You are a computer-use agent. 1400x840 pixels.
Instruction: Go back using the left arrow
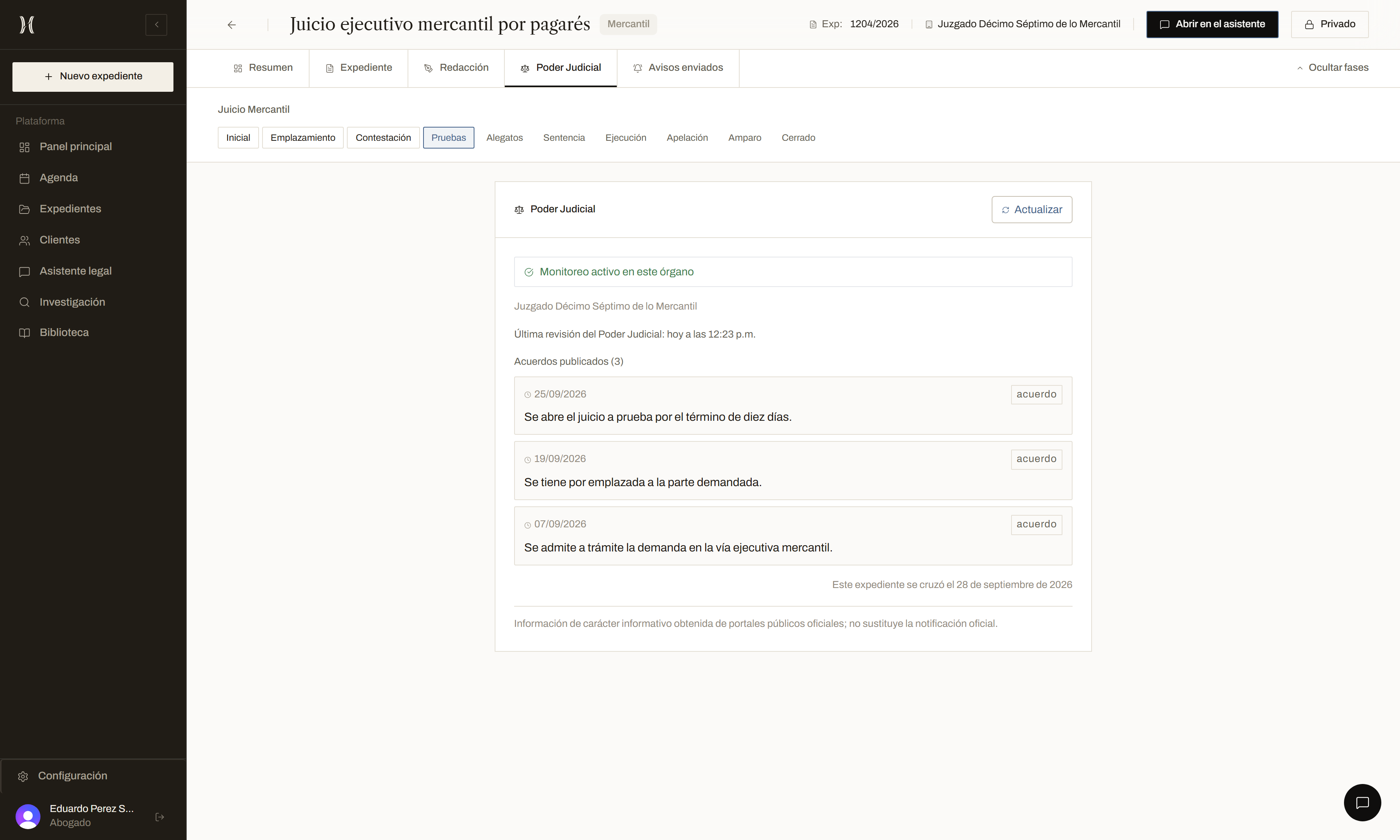(231, 24)
